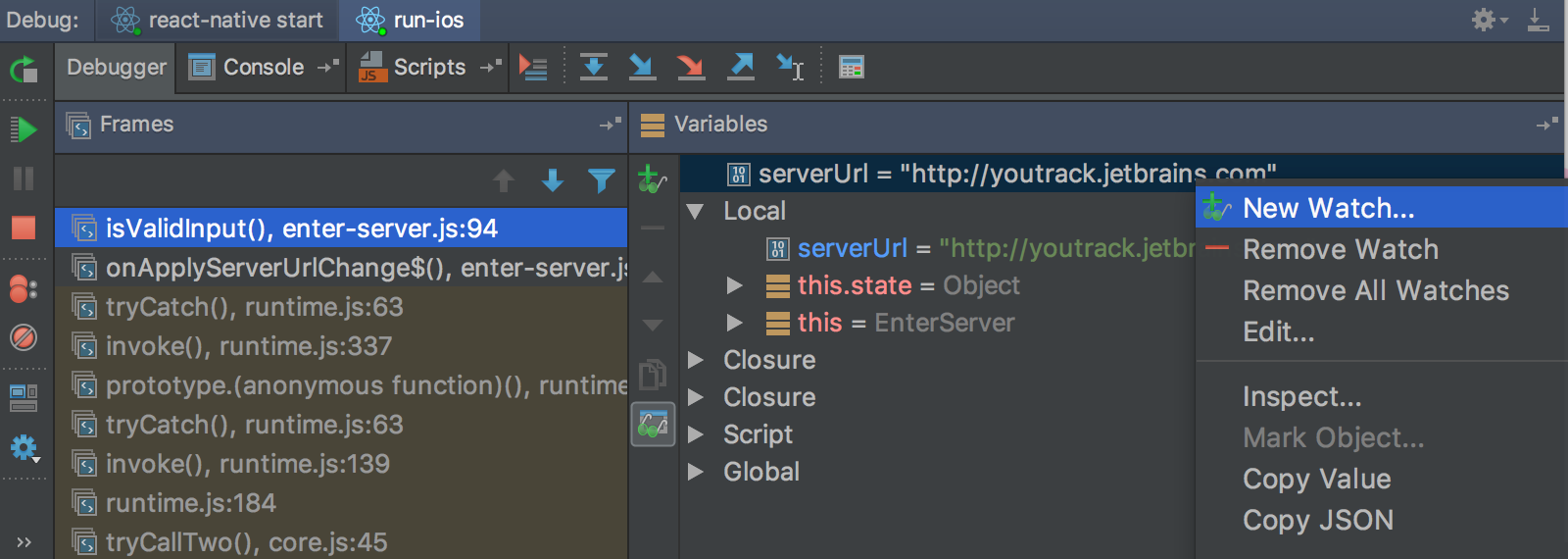Image resolution: width=1568 pixels, height=559 pixels.
Task: Click Force Step Into red arrow
Action: pyautogui.click(x=691, y=67)
